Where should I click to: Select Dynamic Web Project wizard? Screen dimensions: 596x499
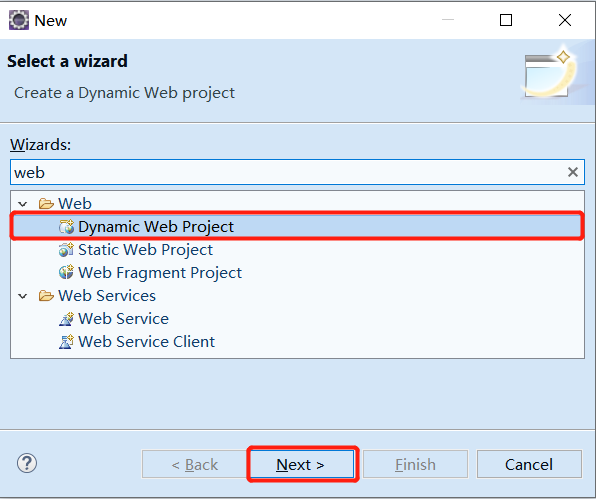pos(296,227)
